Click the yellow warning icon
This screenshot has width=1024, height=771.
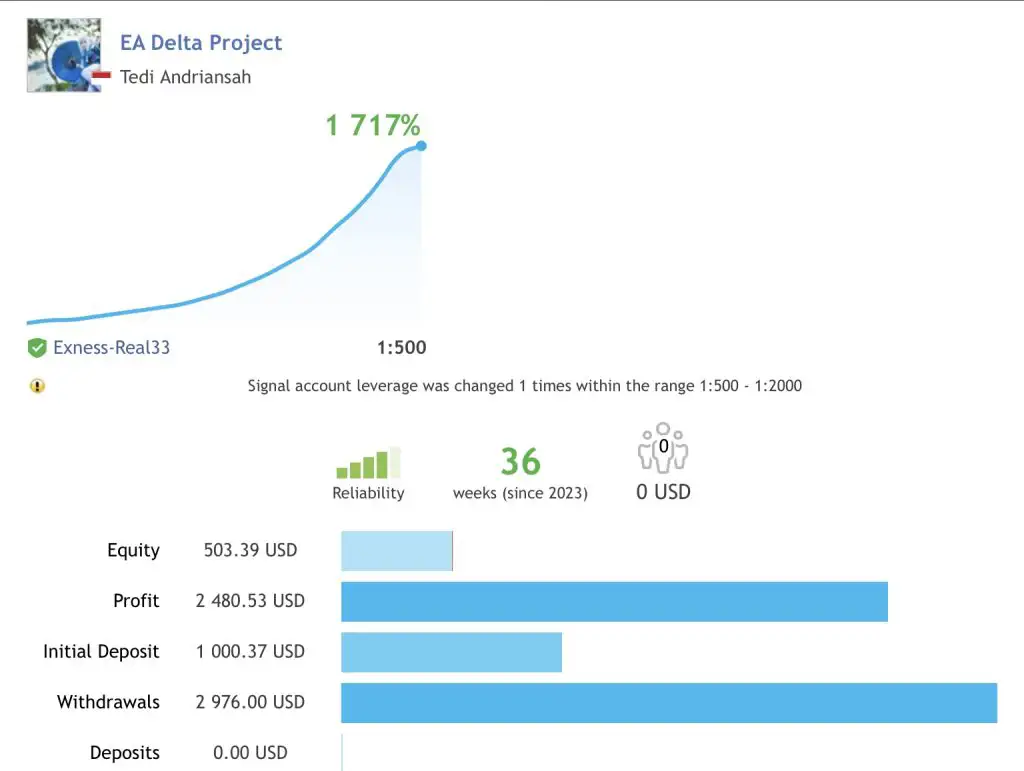tap(37, 386)
